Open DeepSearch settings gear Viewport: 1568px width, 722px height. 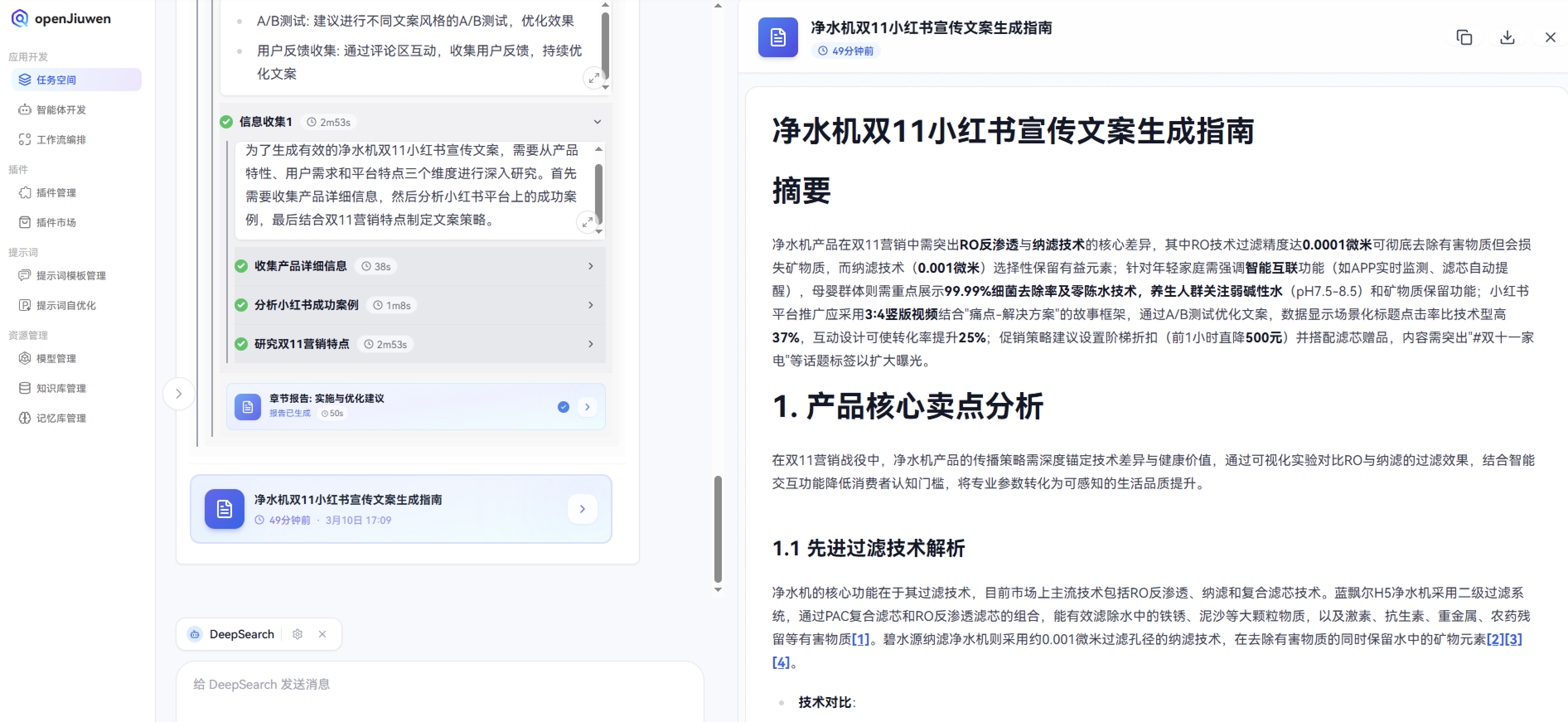tap(298, 634)
